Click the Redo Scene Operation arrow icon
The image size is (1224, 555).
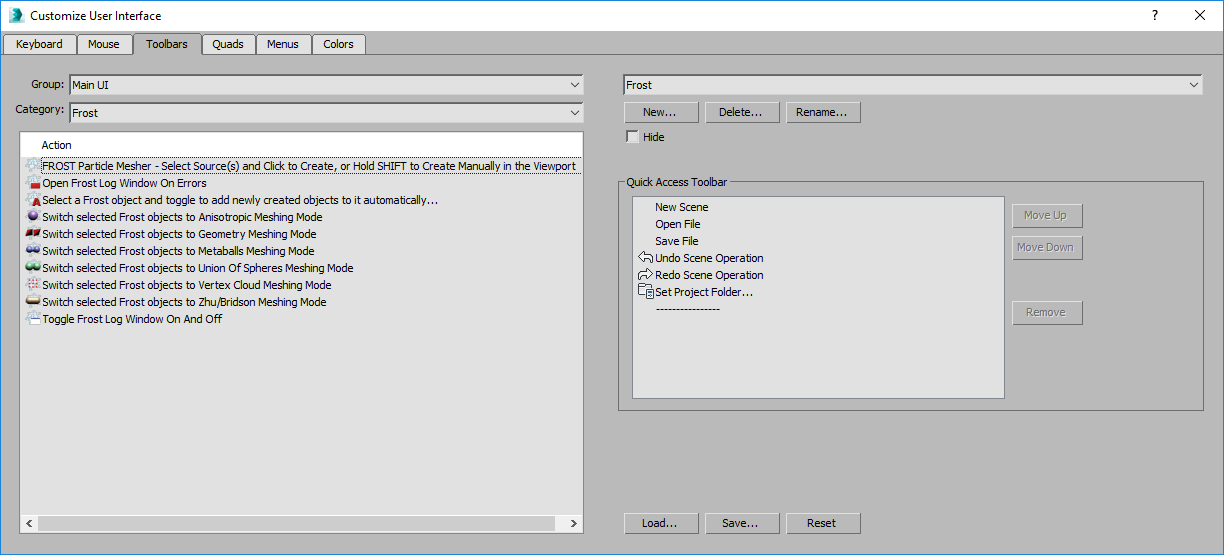pyautogui.click(x=645, y=275)
